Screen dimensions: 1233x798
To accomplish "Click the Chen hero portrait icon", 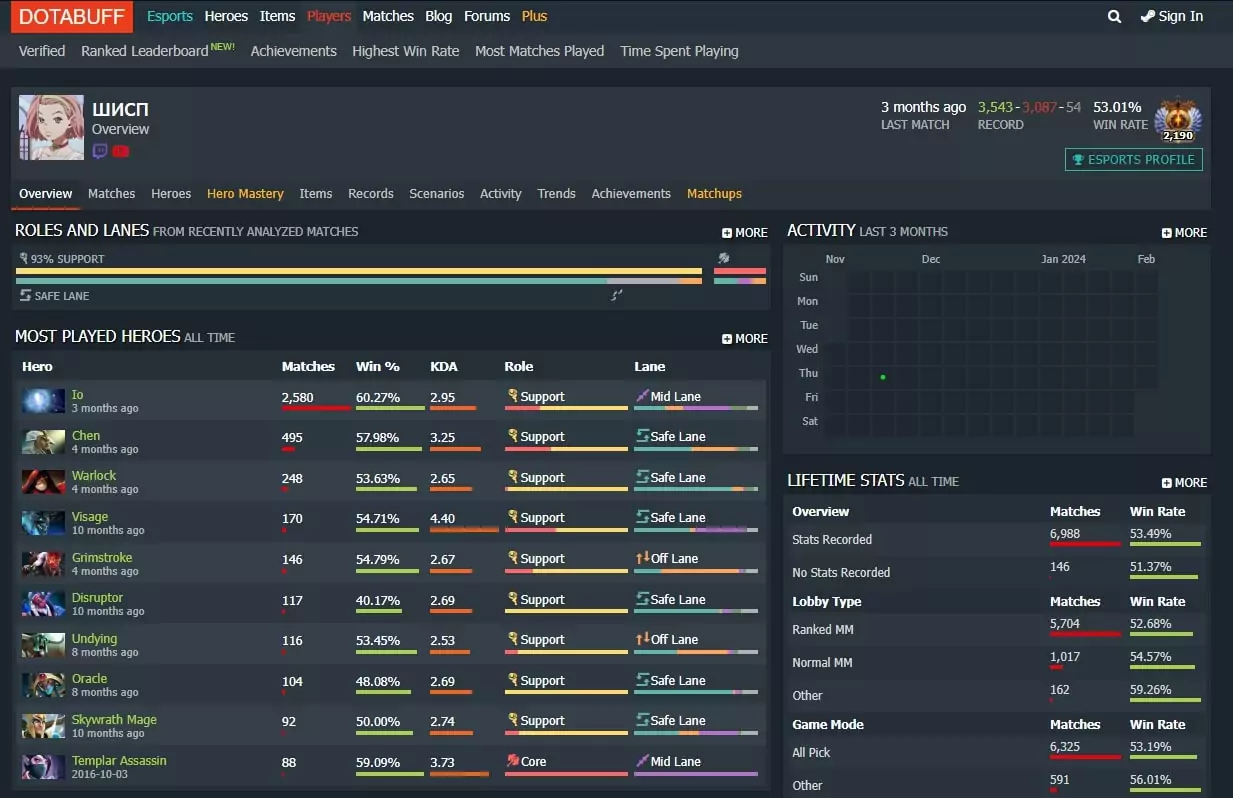I will tap(44, 442).
